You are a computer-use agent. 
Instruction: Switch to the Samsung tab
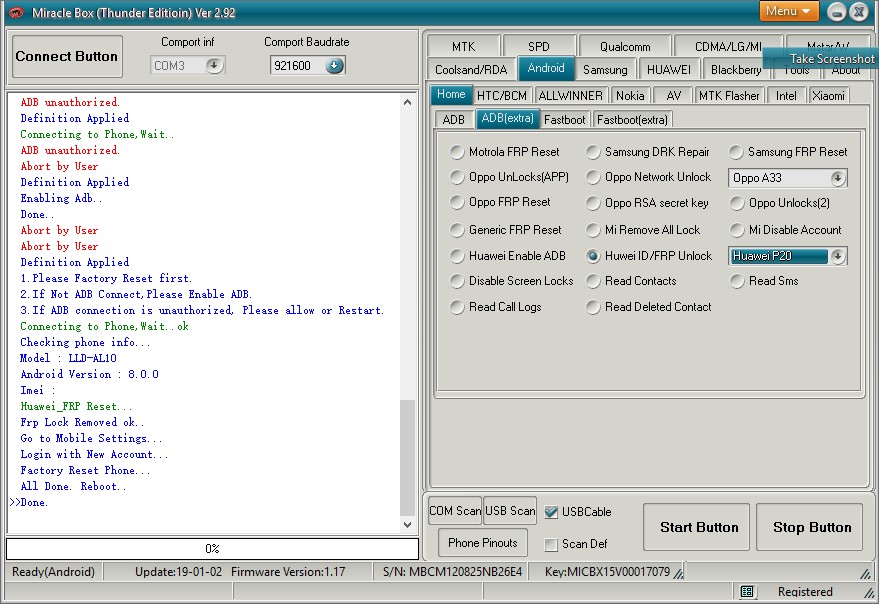point(605,70)
